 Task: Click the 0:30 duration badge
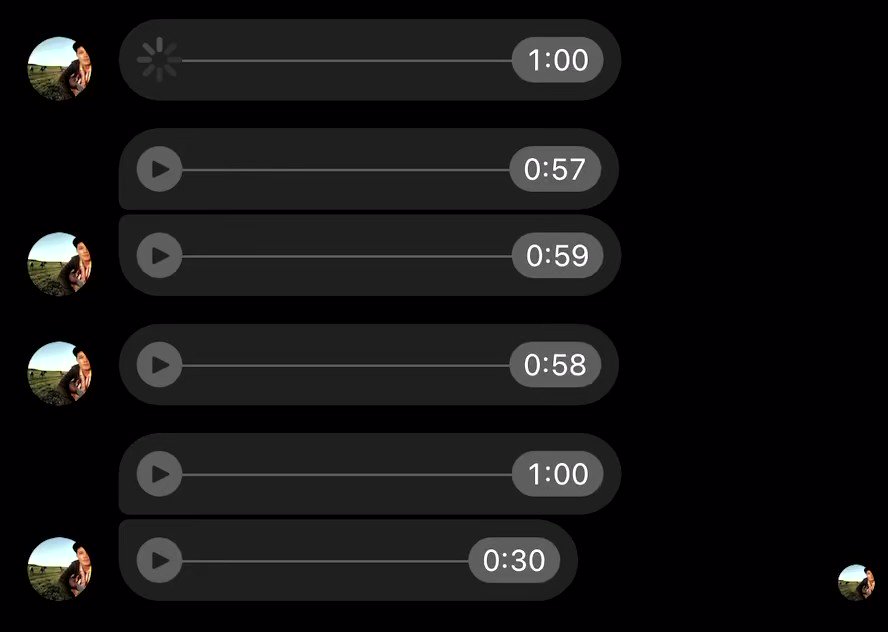point(514,560)
